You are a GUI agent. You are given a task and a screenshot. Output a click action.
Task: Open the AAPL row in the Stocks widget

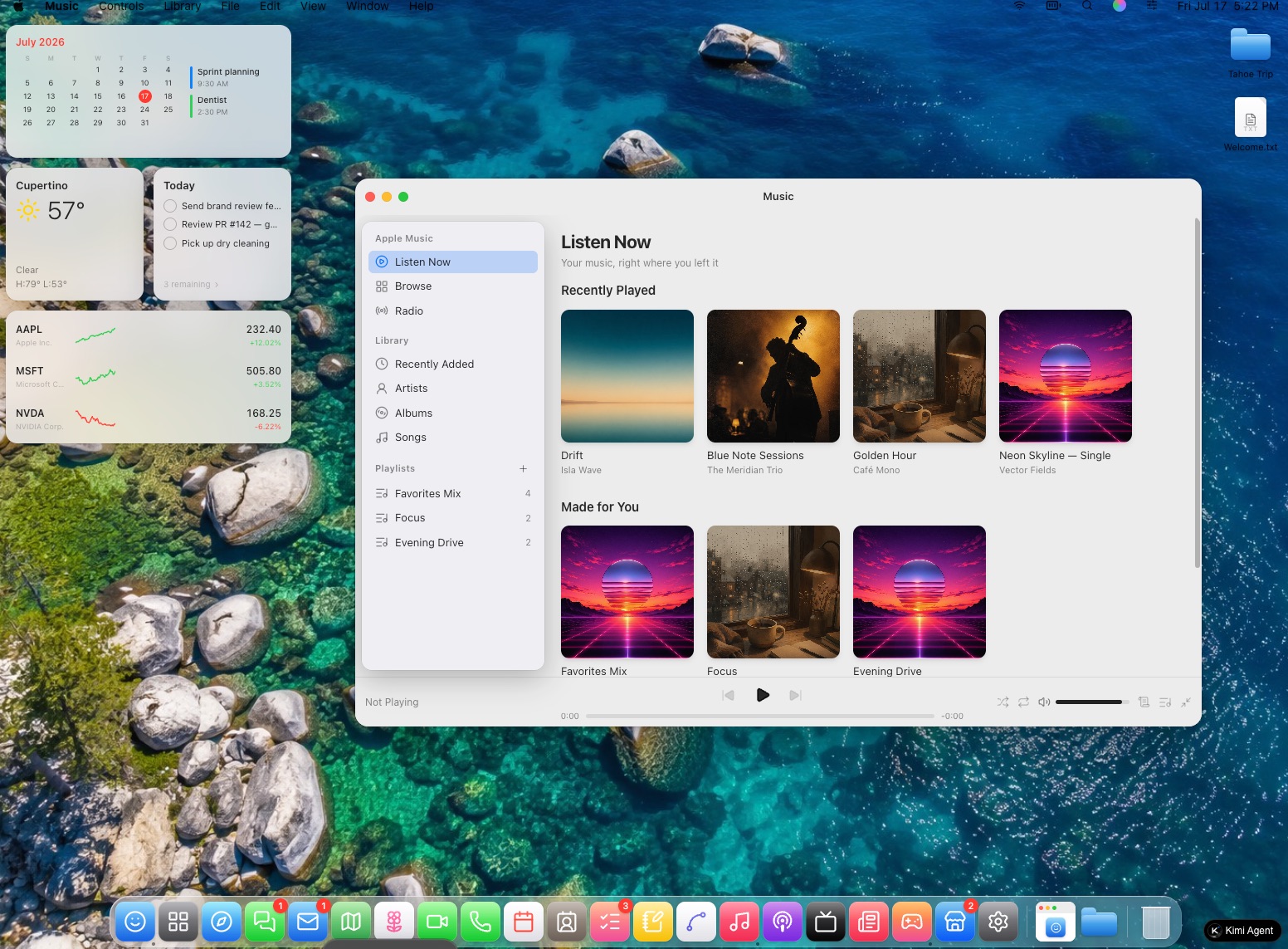coord(149,335)
